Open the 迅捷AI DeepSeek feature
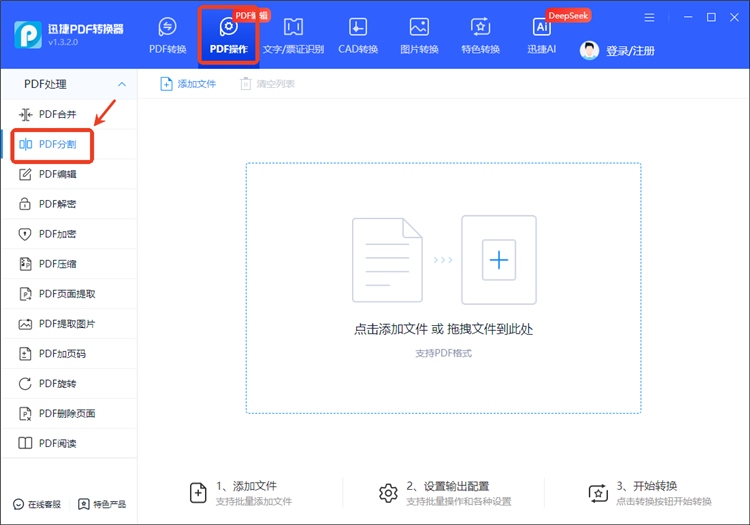 542,35
